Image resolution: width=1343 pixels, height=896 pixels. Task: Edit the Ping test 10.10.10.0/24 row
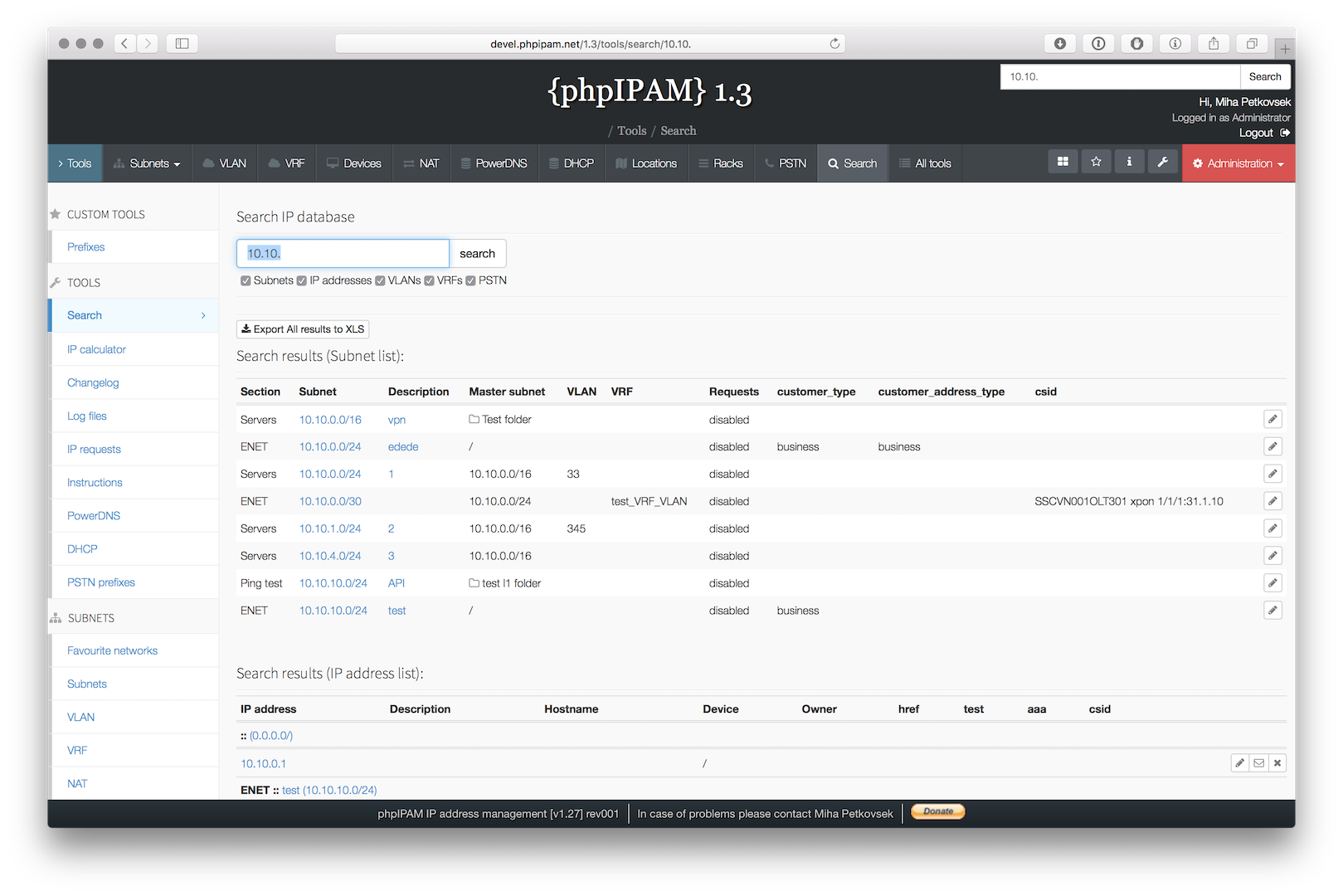point(1272,583)
